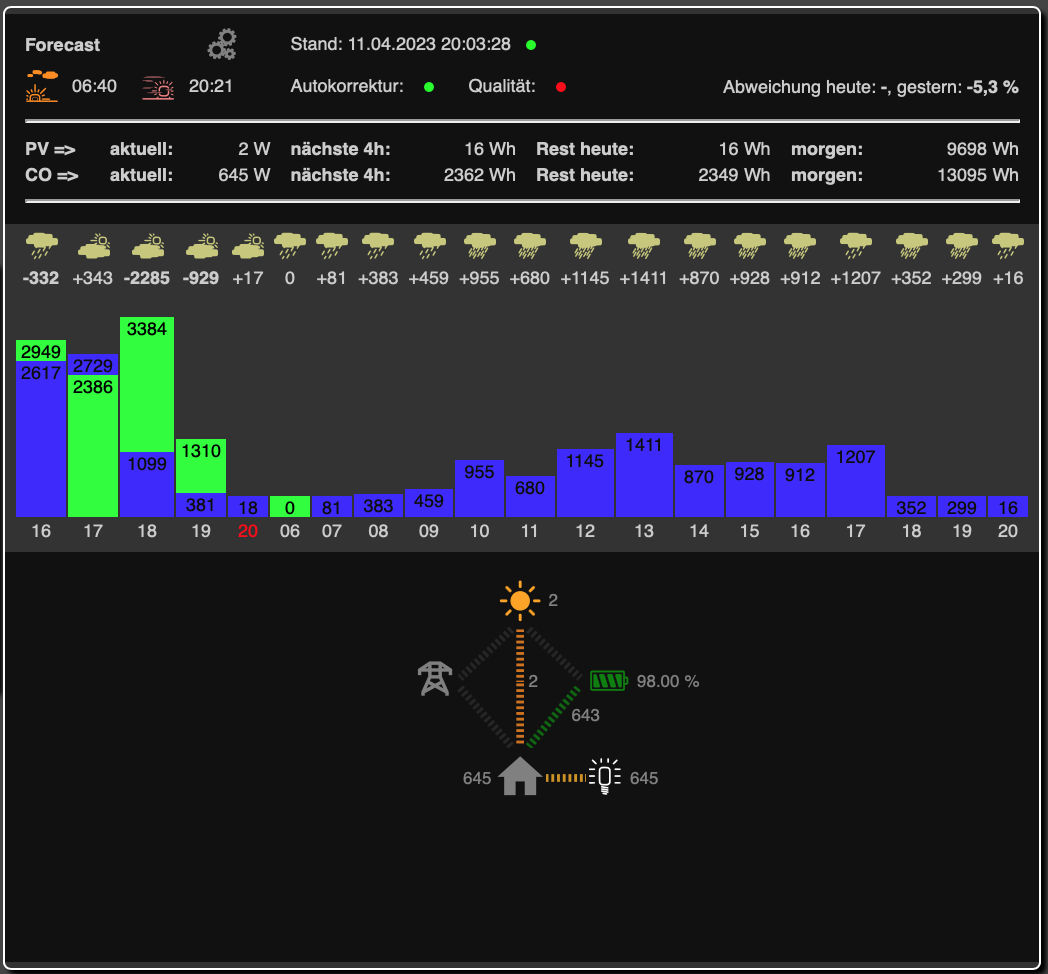Click the green bar segment labeled 1310

201,466
